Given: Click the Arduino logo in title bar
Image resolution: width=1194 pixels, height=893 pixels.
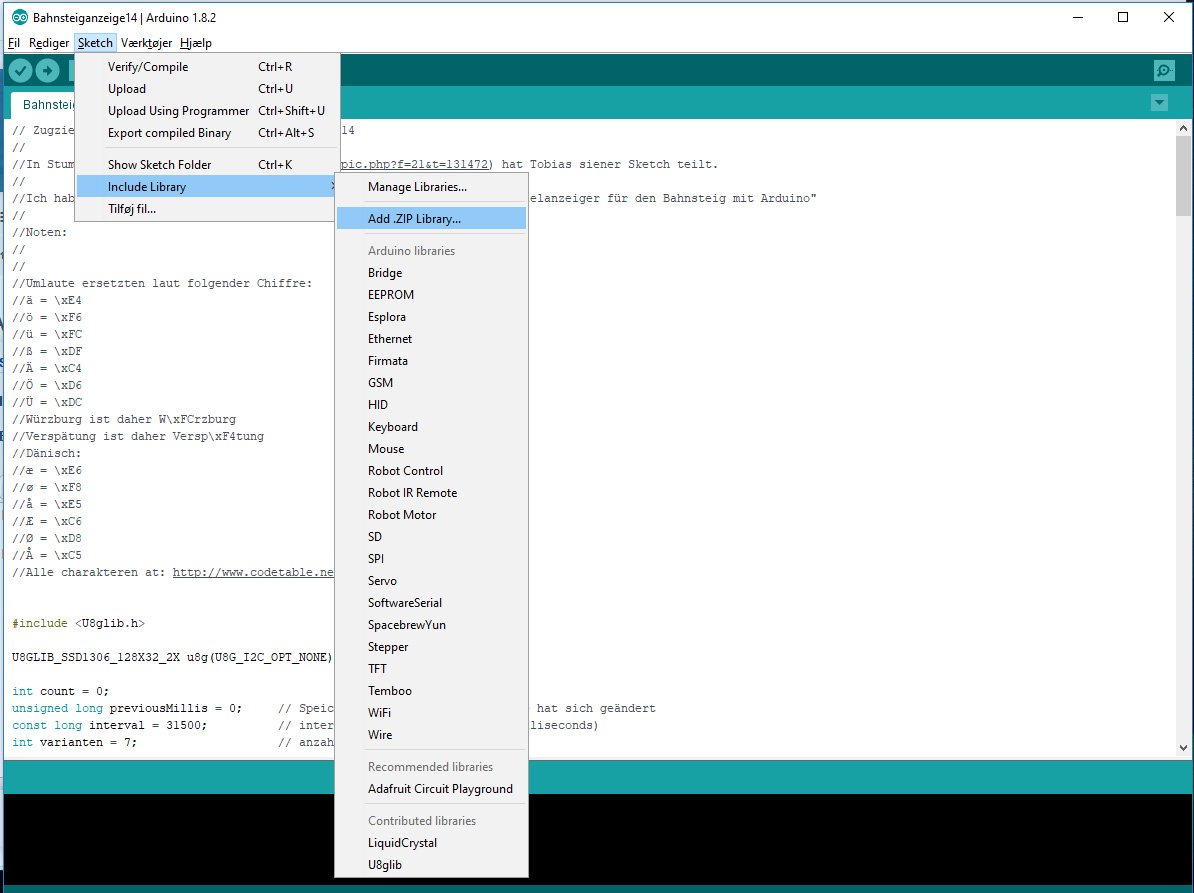Looking at the screenshot, I should (x=20, y=17).
